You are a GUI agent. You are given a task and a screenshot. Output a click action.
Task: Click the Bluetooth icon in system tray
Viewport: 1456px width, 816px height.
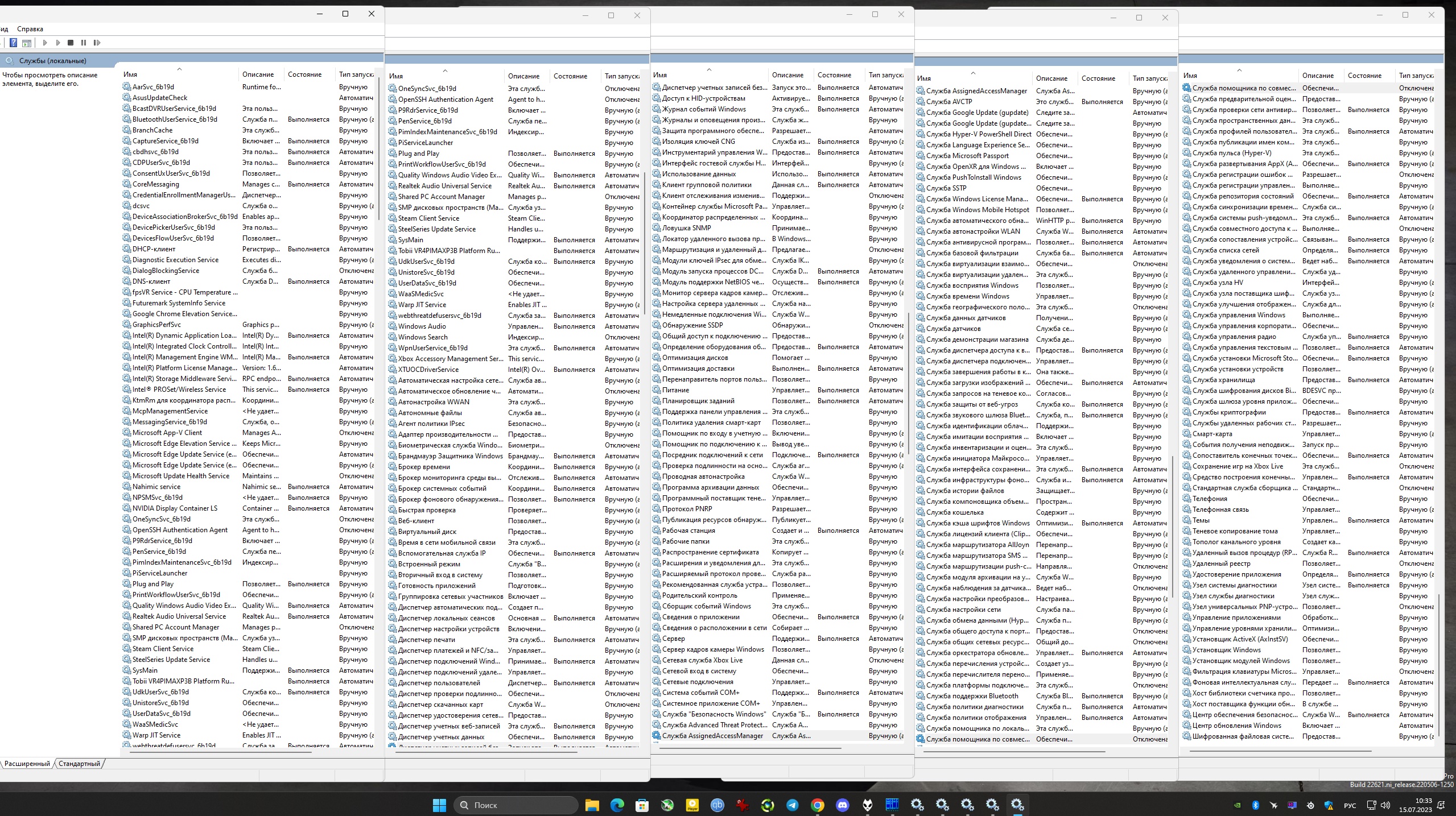click(x=1255, y=805)
